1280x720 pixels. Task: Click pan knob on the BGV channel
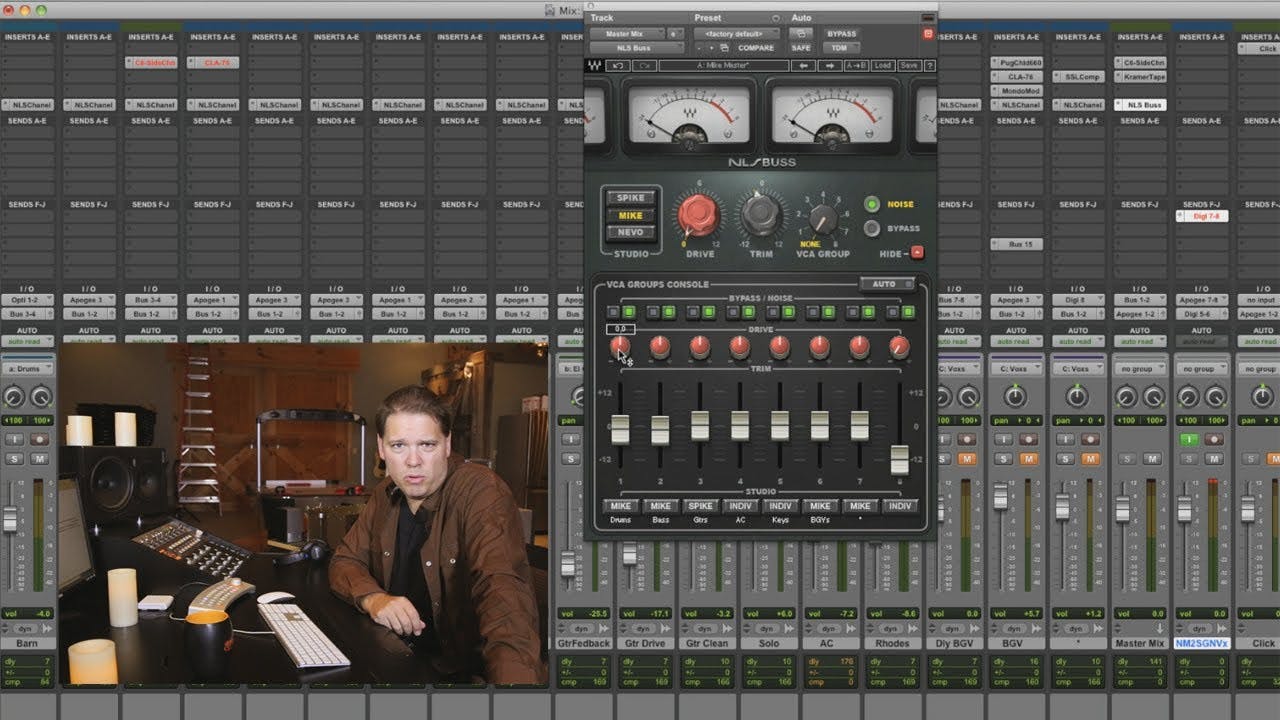[1015, 397]
